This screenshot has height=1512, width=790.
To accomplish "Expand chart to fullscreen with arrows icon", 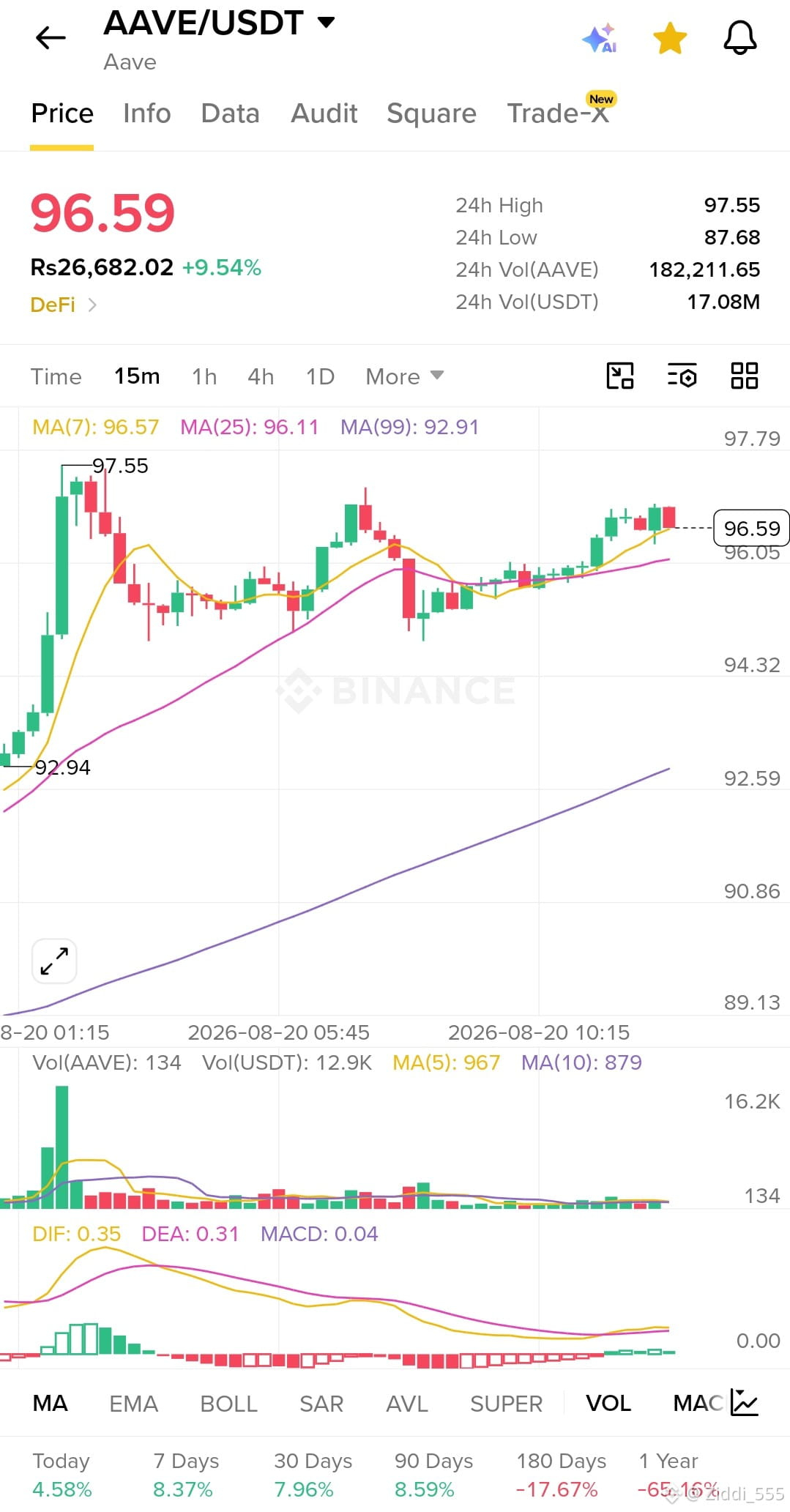I will (x=55, y=961).
